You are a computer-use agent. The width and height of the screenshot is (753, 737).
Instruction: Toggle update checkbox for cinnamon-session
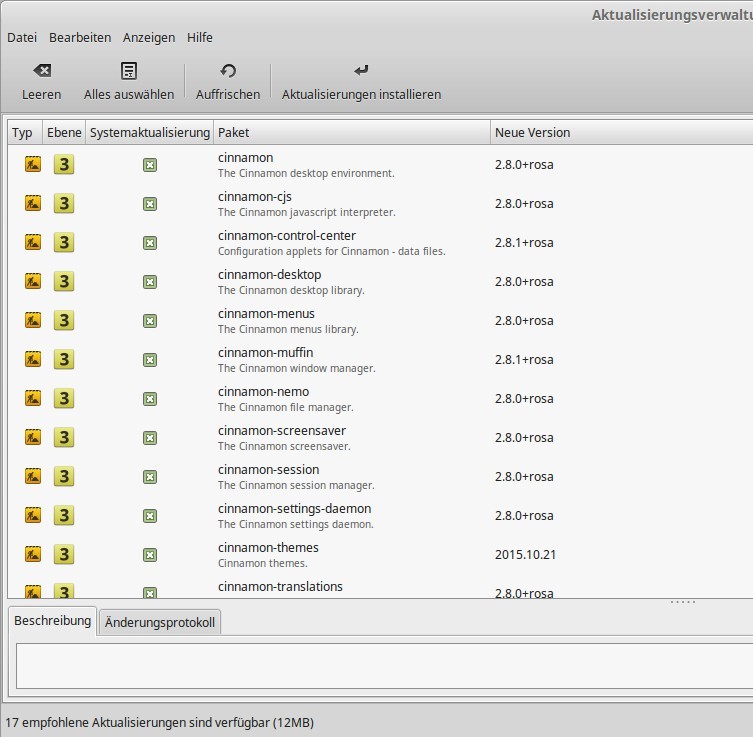tap(150, 477)
